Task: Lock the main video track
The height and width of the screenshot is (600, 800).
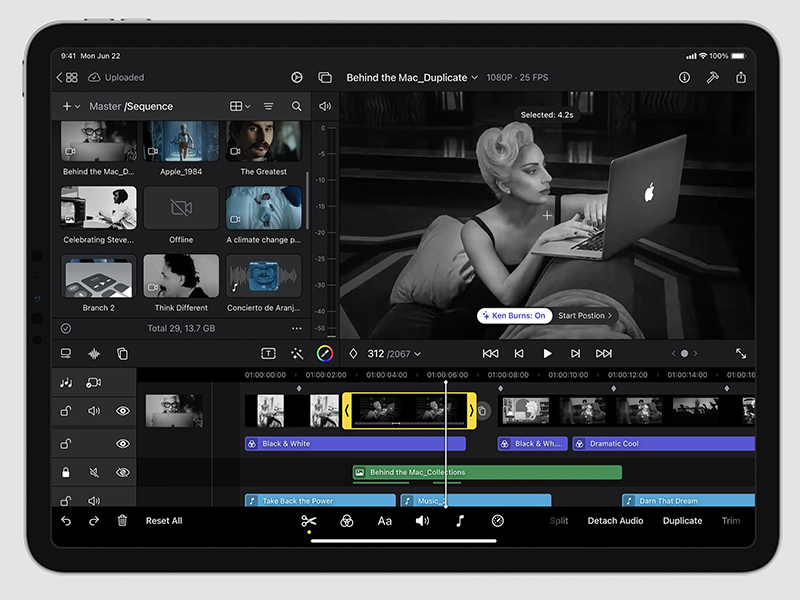Action: pos(66,411)
